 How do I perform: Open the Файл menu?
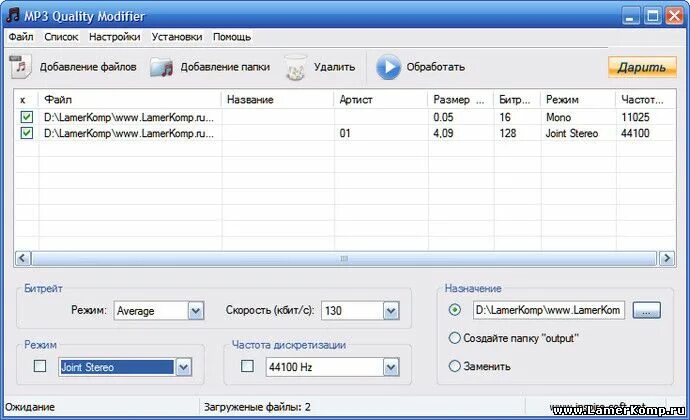(21, 37)
